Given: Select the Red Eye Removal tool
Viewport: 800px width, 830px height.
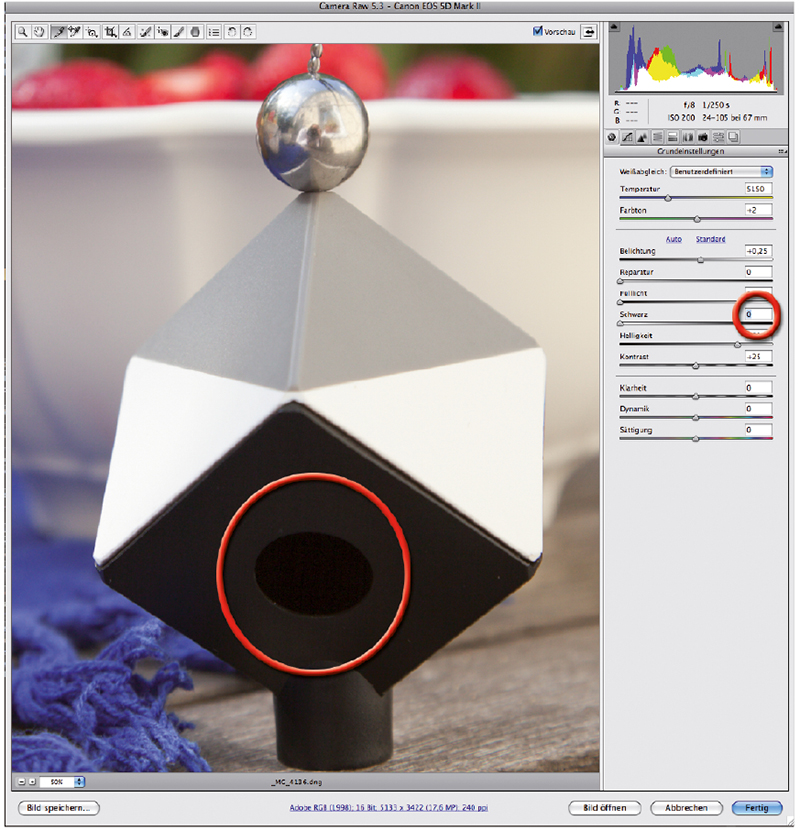Looking at the screenshot, I should (x=162, y=32).
